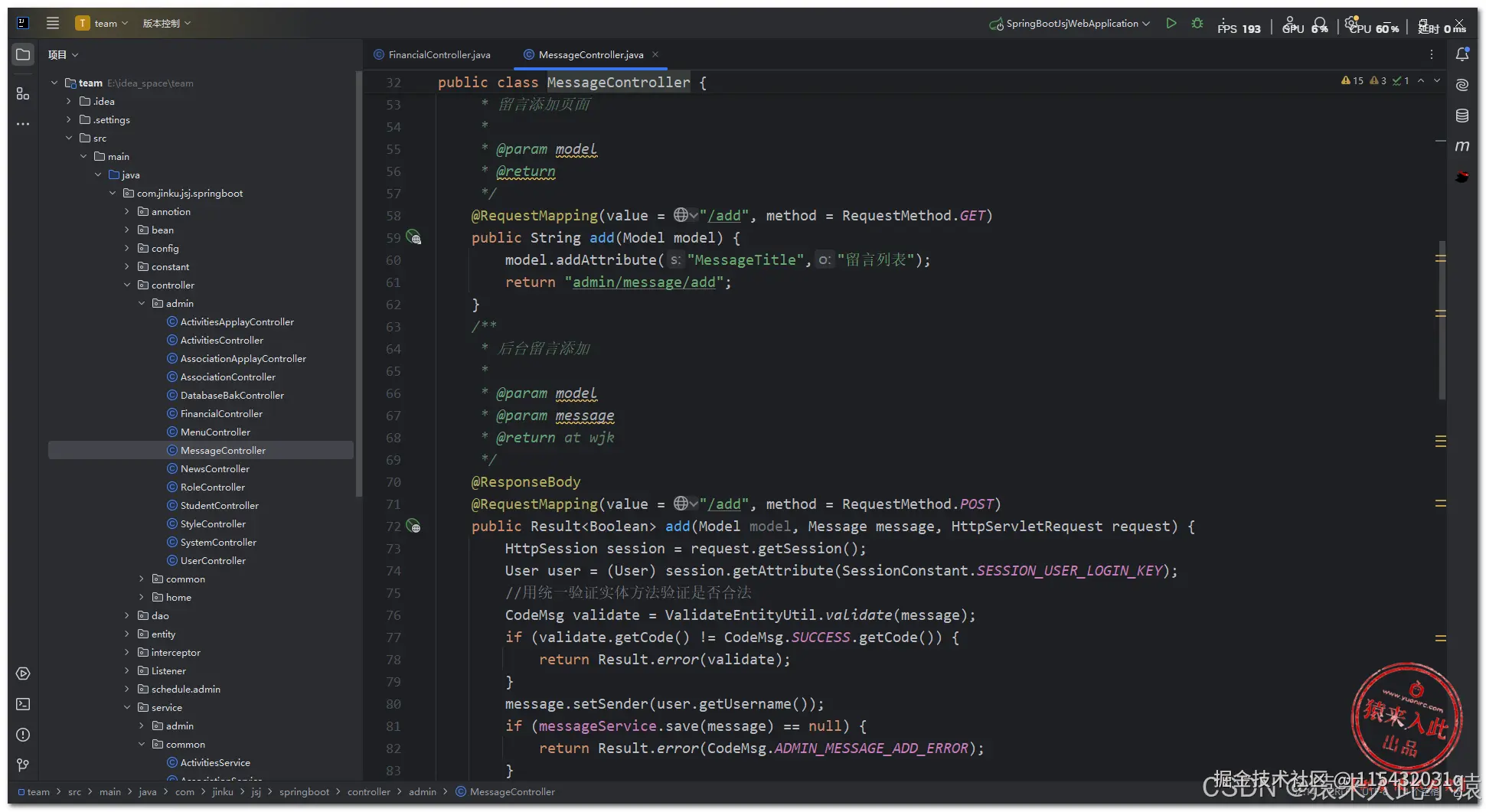
Task: Click the SESSION_USER_LOGIN_KEY constant
Action: tap(1070, 570)
